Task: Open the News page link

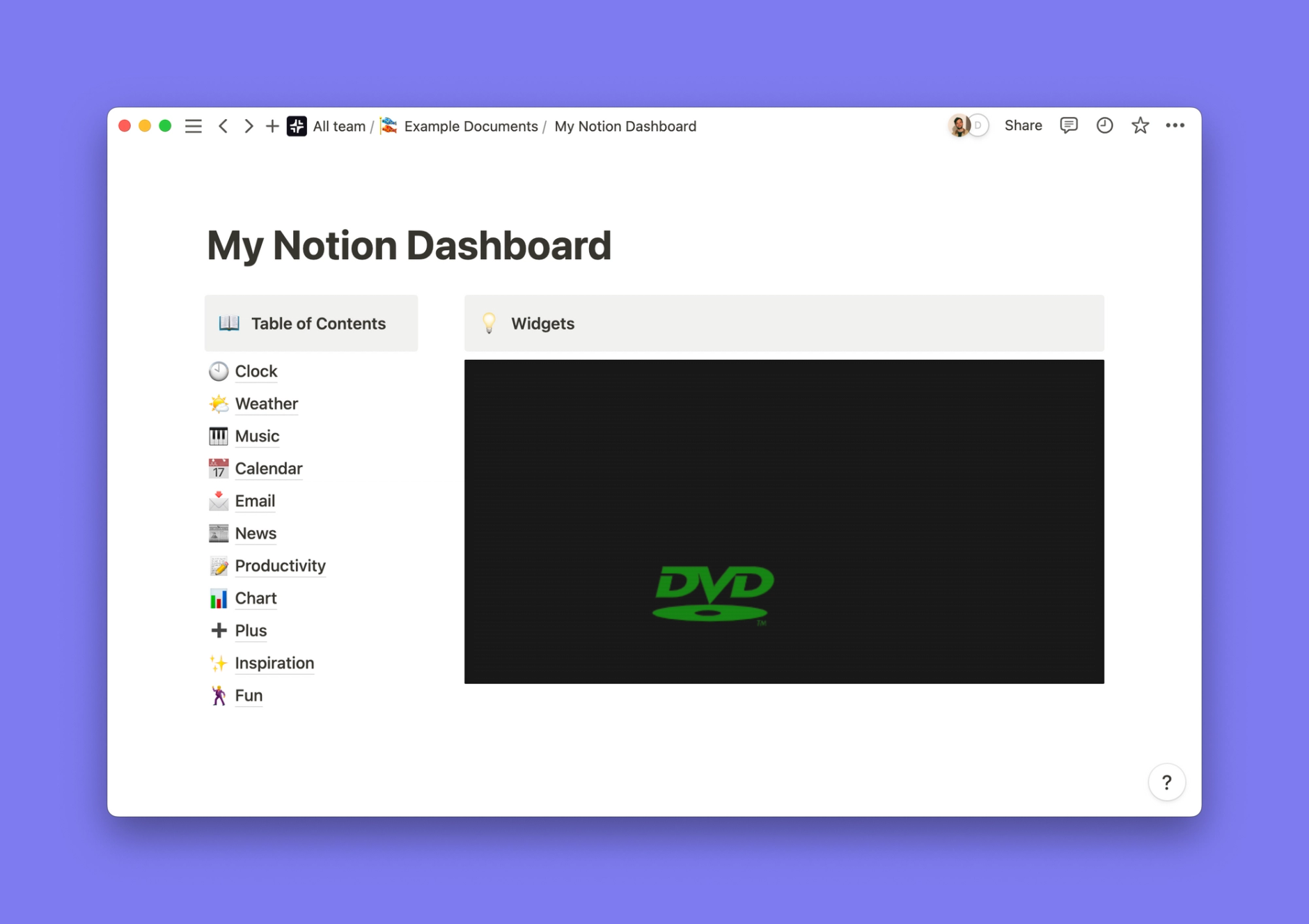Action: tap(256, 533)
